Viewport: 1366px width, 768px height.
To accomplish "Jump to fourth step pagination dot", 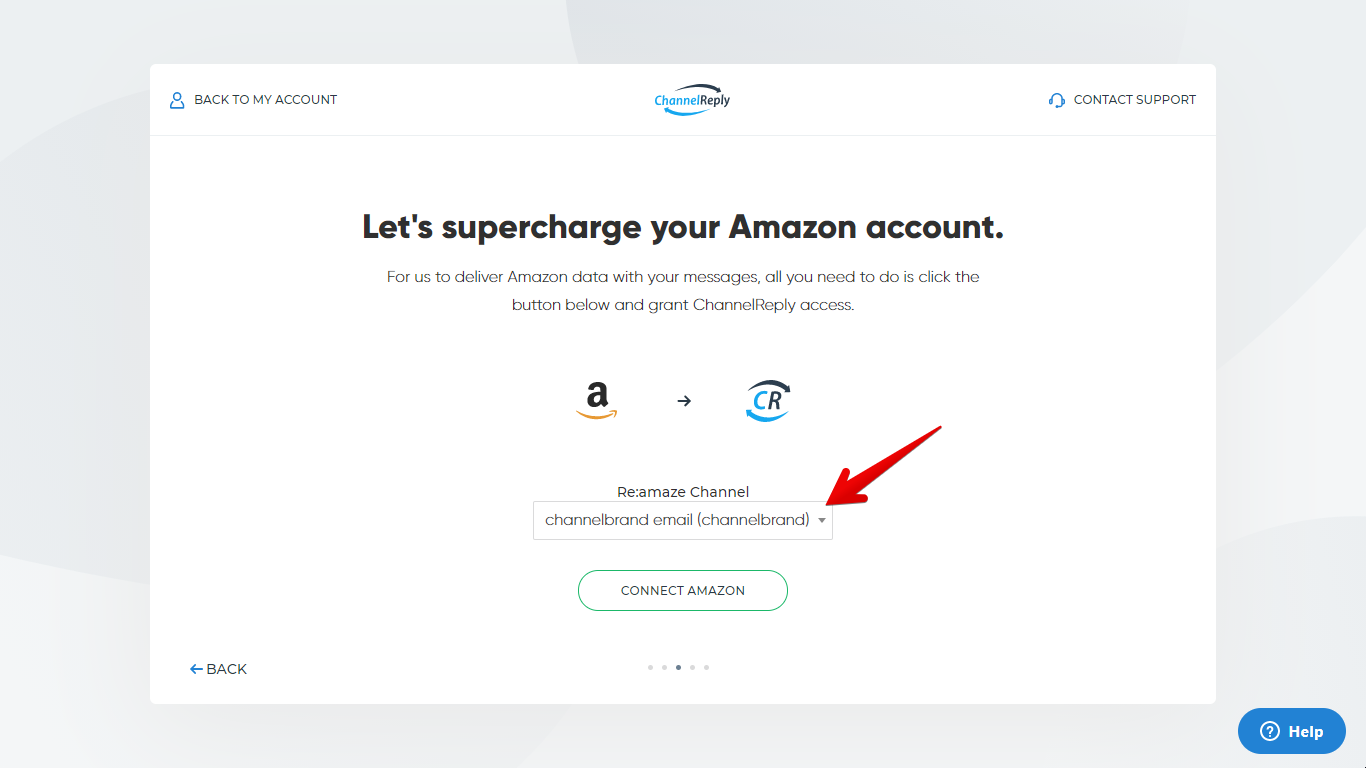I will [x=692, y=667].
